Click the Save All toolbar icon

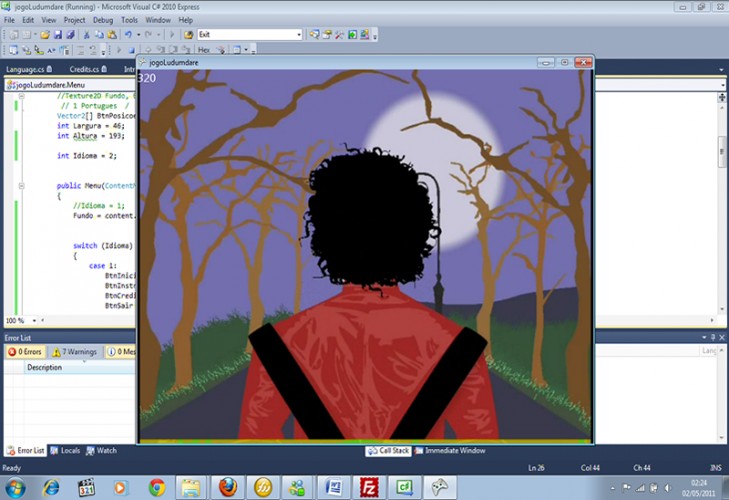coord(70,34)
